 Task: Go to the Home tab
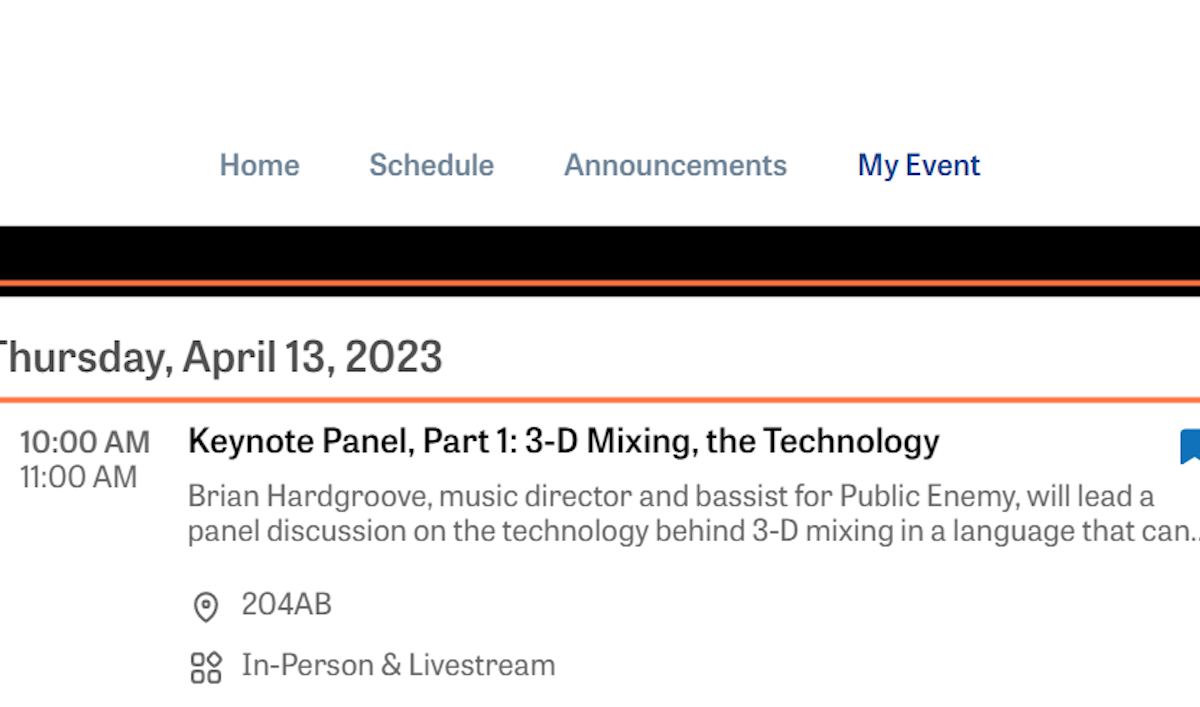tap(259, 165)
